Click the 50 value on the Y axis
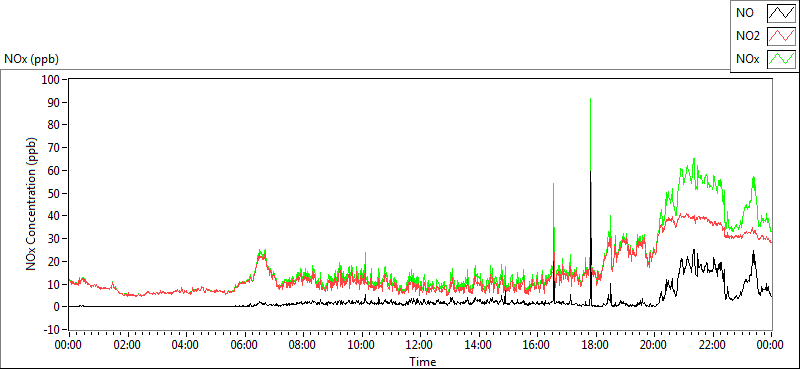This screenshot has width=800, height=369. pyautogui.click(x=55, y=193)
